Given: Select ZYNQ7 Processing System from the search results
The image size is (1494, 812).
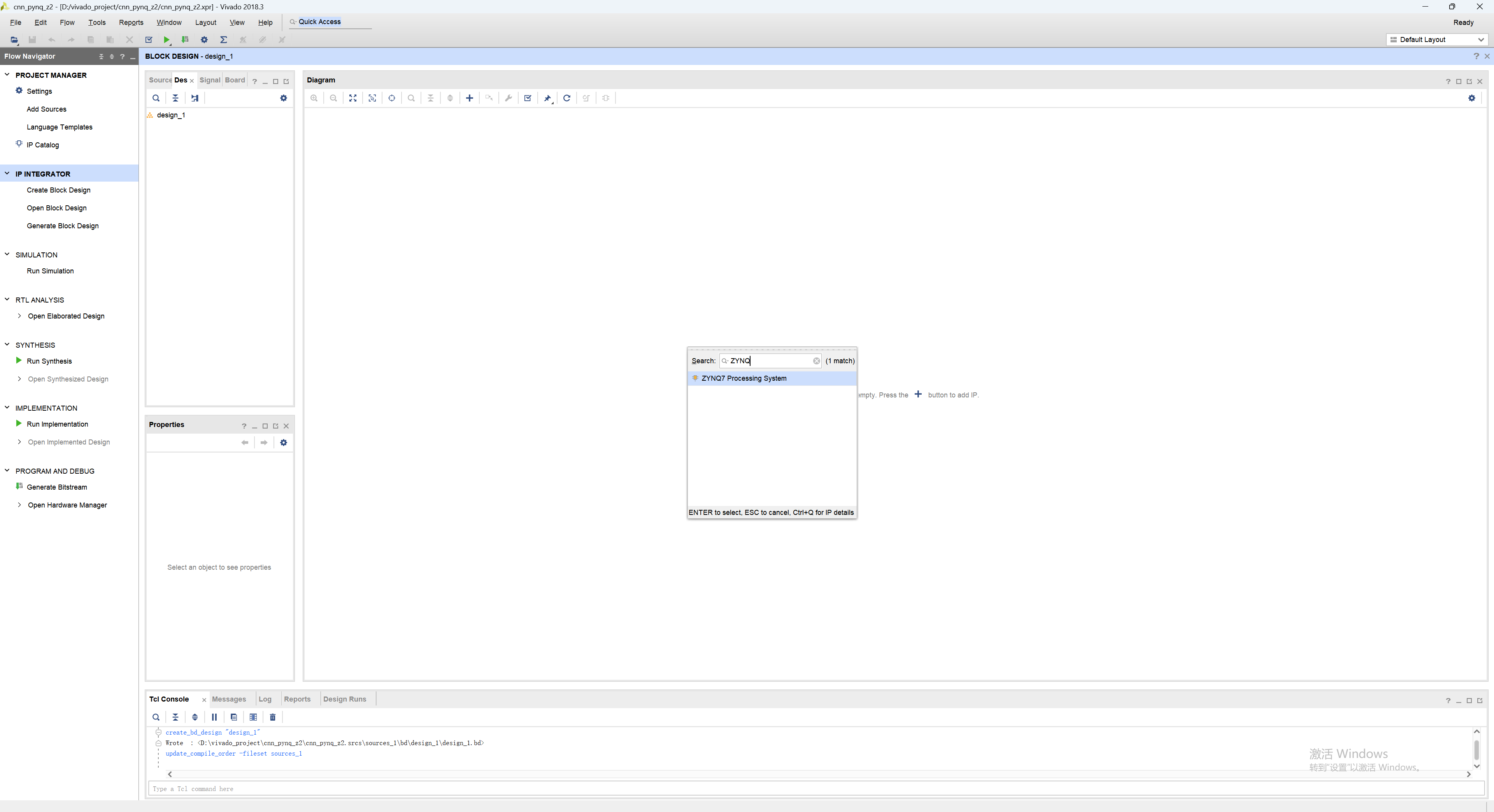Looking at the screenshot, I should pyautogui.click(x=743, y=378).
